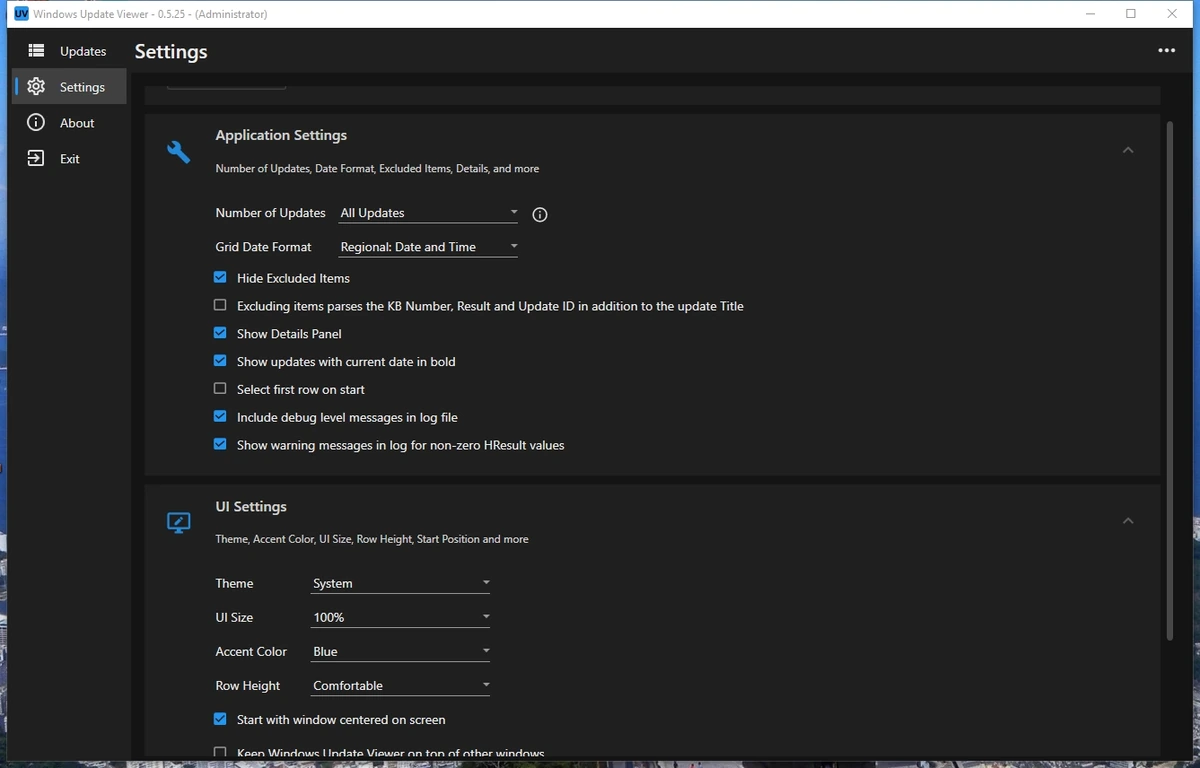Click the Application Settings description text
Viewport: 1200px width, 768px height.
377,169
